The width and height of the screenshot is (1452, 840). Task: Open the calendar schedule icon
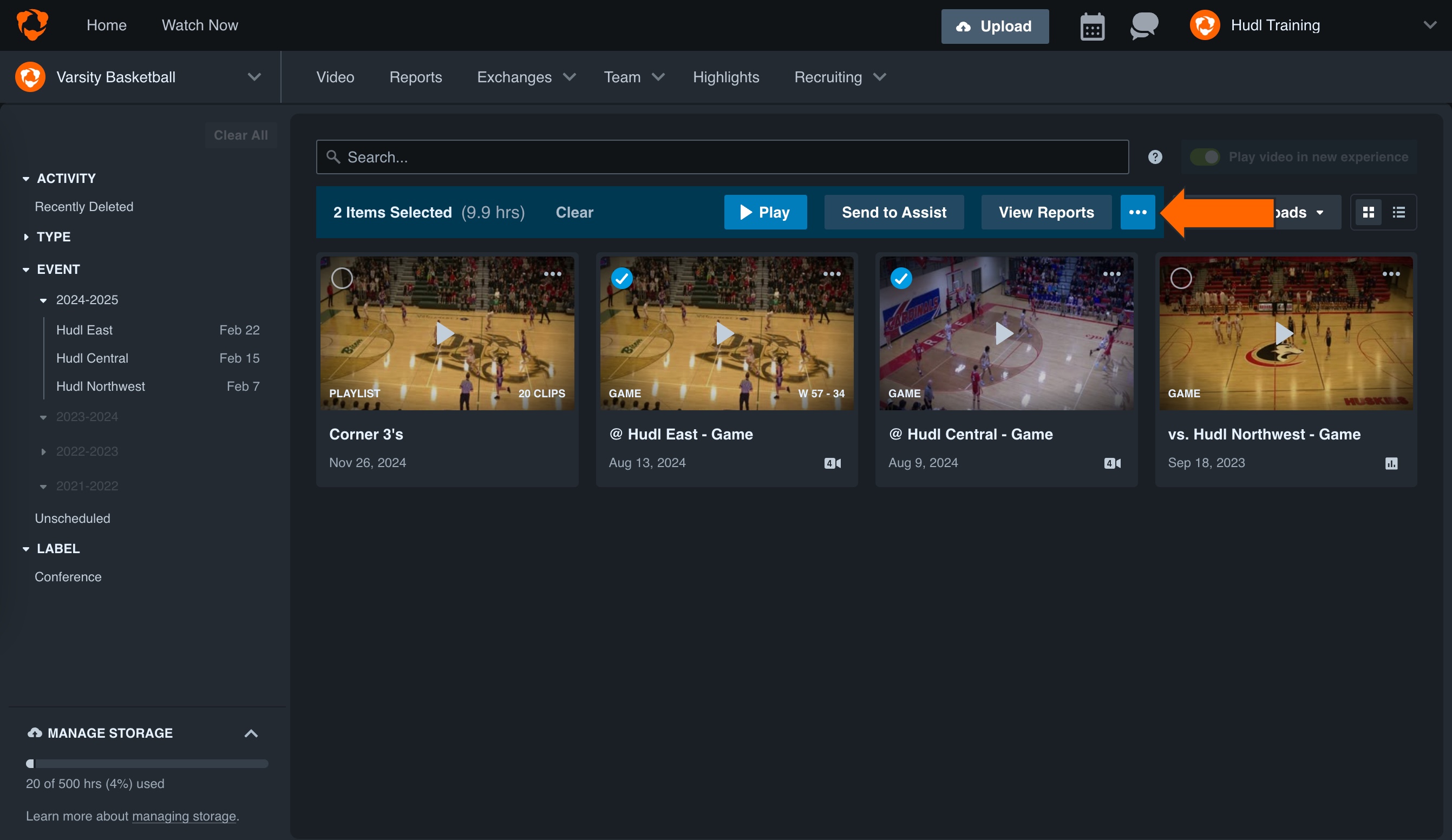1093,25
